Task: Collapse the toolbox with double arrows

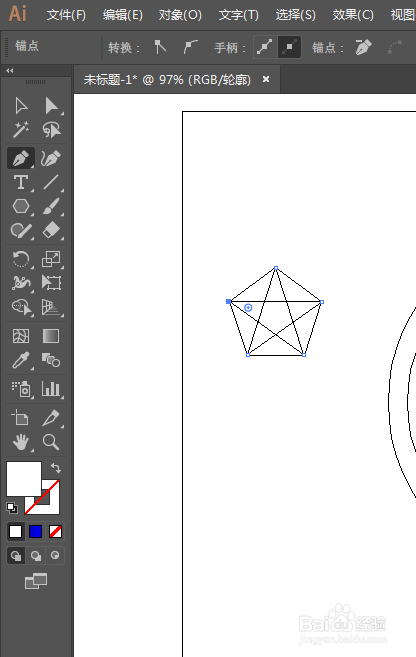Action: [x=10, y=71]
